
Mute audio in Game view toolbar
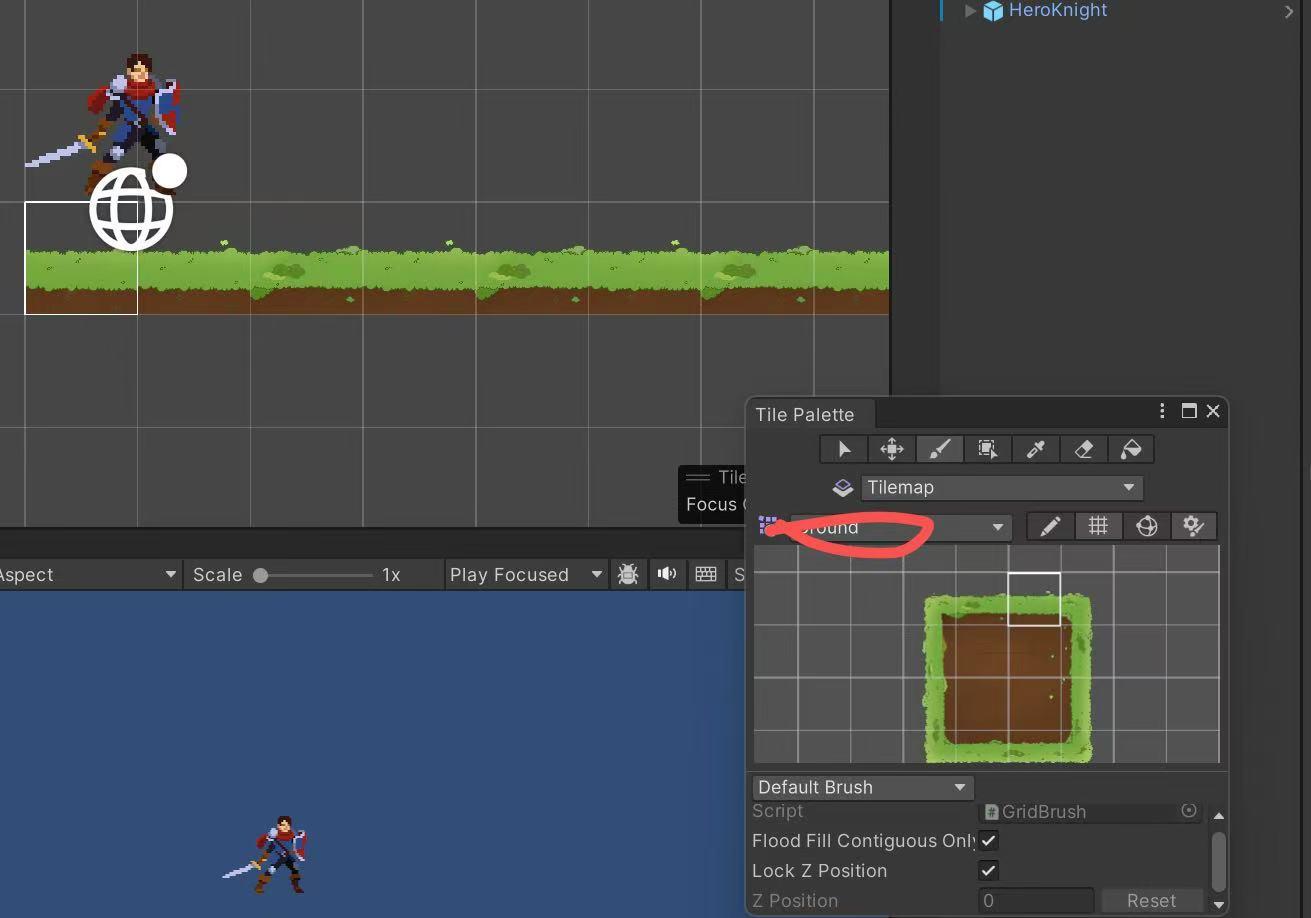[666, 574]
